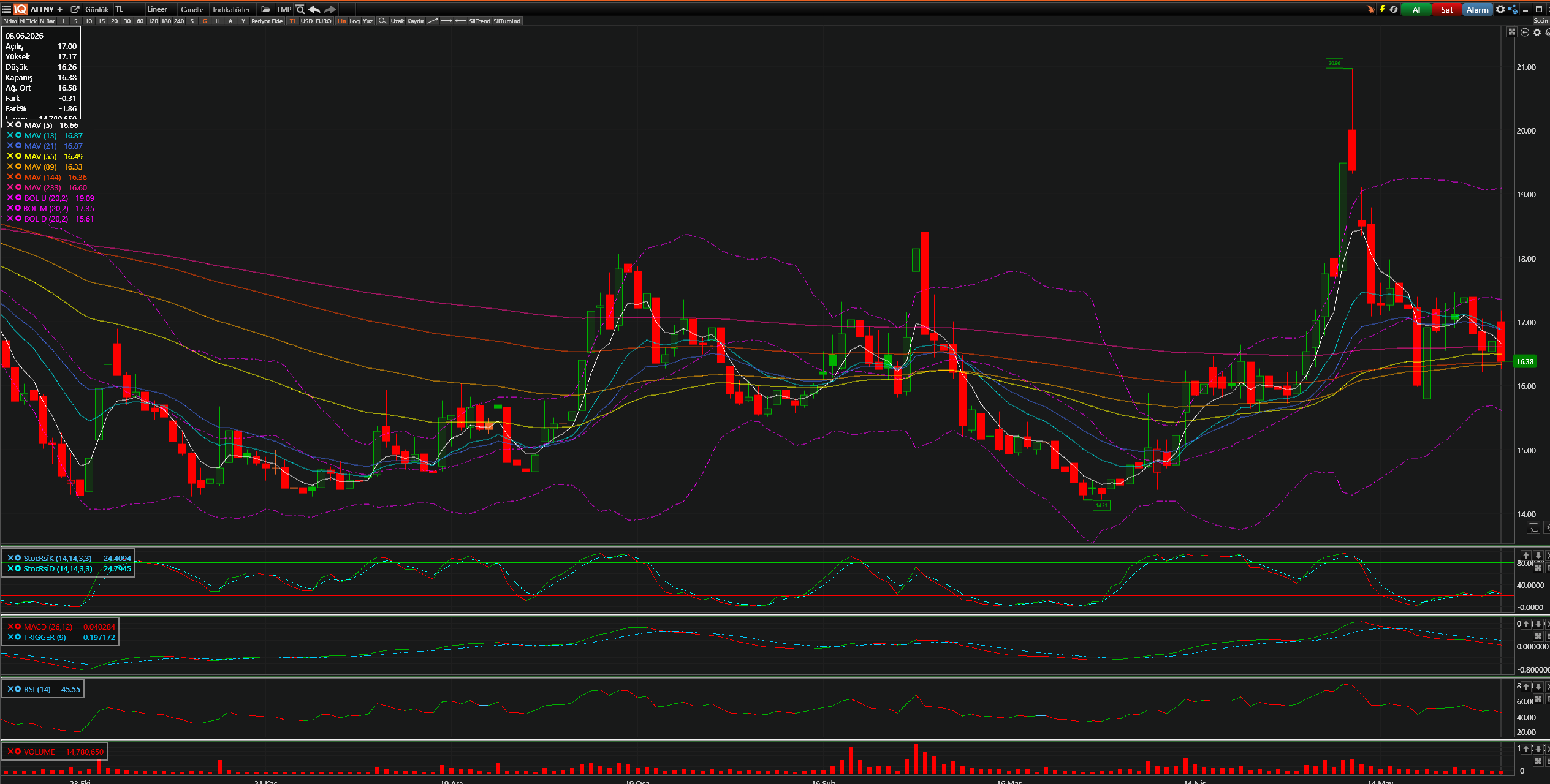
Task: Toggle visibility circle of StocRsiK
Action: pyautogui.click(x=18, y=558)
